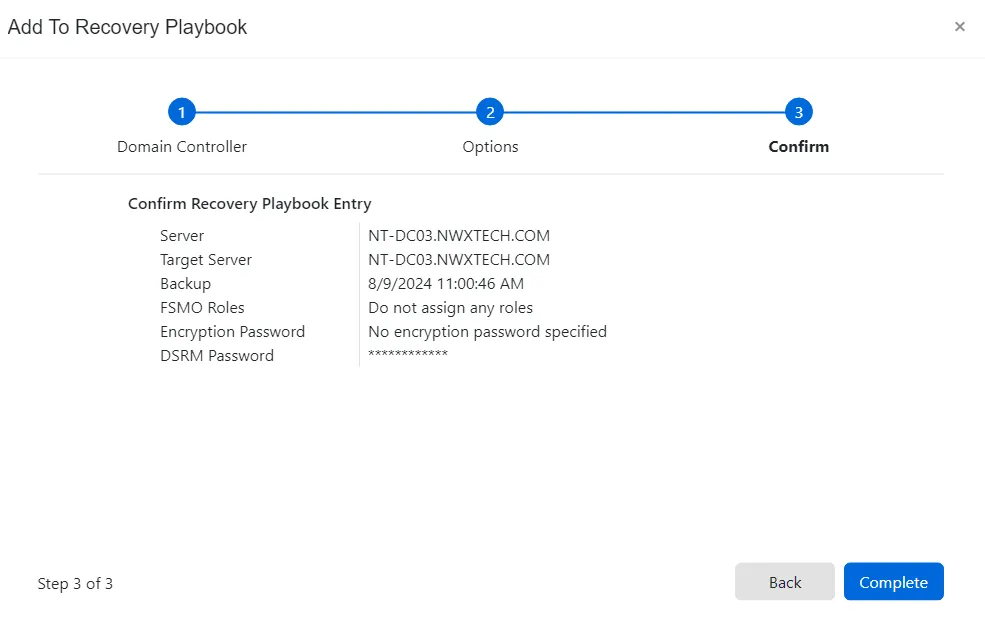Click the 'Add To Recovery Playbook' title
The image size is (985, 628).
click(127, 27)
